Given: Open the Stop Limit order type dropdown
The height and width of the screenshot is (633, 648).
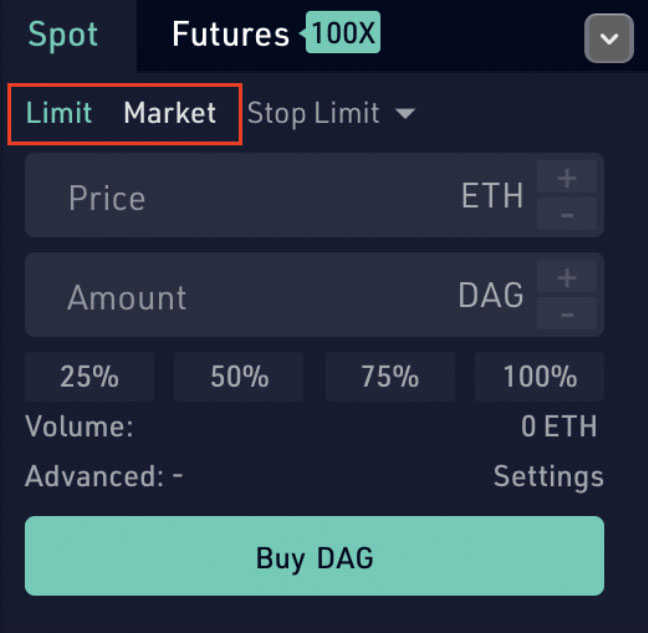Looking at the screenshot, I should click(330, 113).
